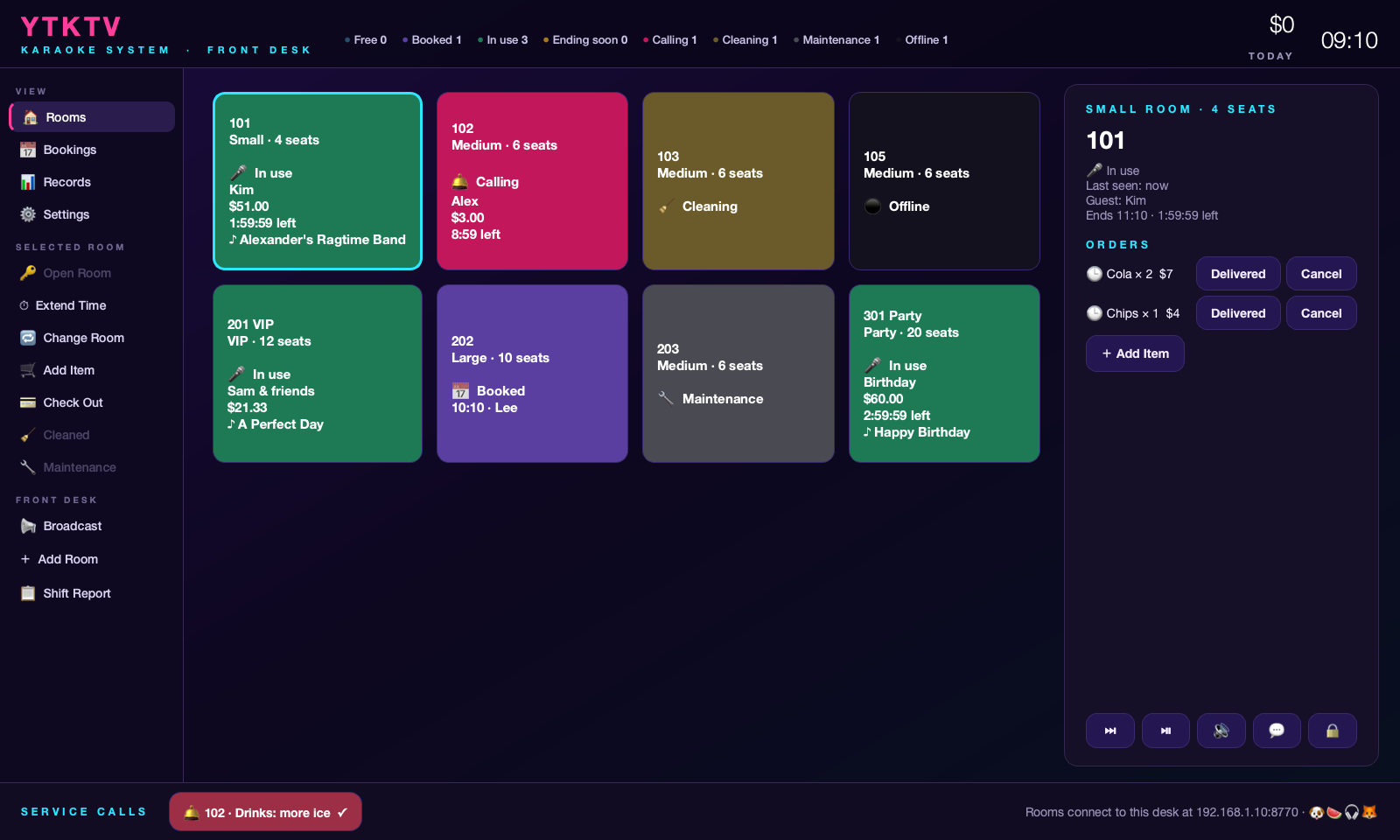
Task: Mark the Chips order as Delivered
Action: [1238, 313]
